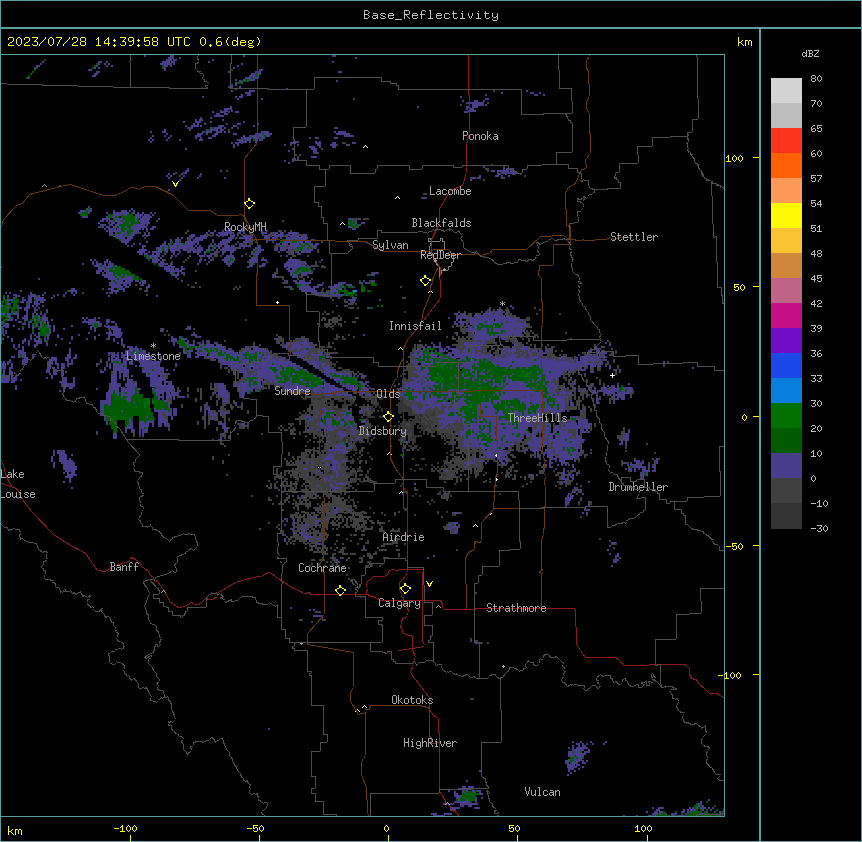Screen dimensions: 862x842
Task: Click the -100 tick on bottom axis
Action: click(x=125, y=829)
